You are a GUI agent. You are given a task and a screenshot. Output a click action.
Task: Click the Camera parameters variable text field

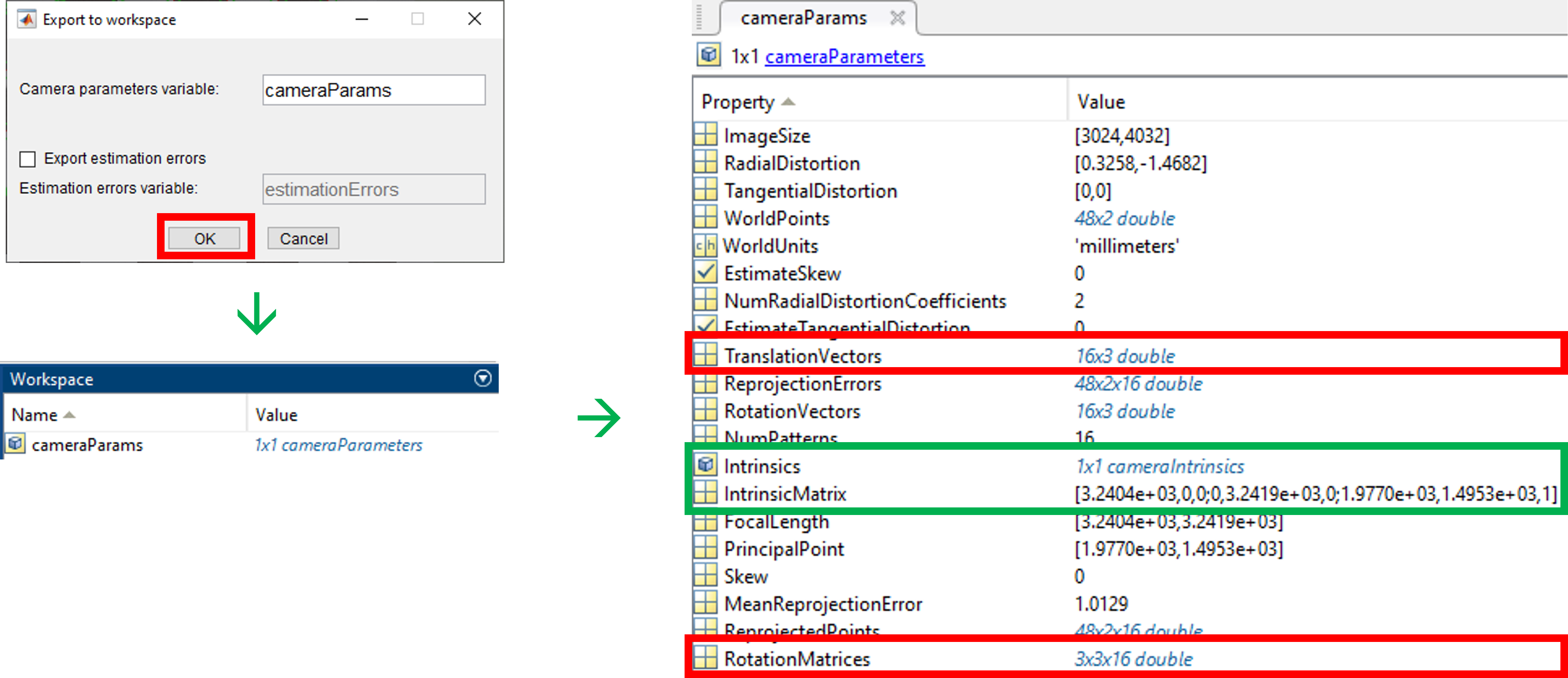pyautogui.click(x=374, y=91)
